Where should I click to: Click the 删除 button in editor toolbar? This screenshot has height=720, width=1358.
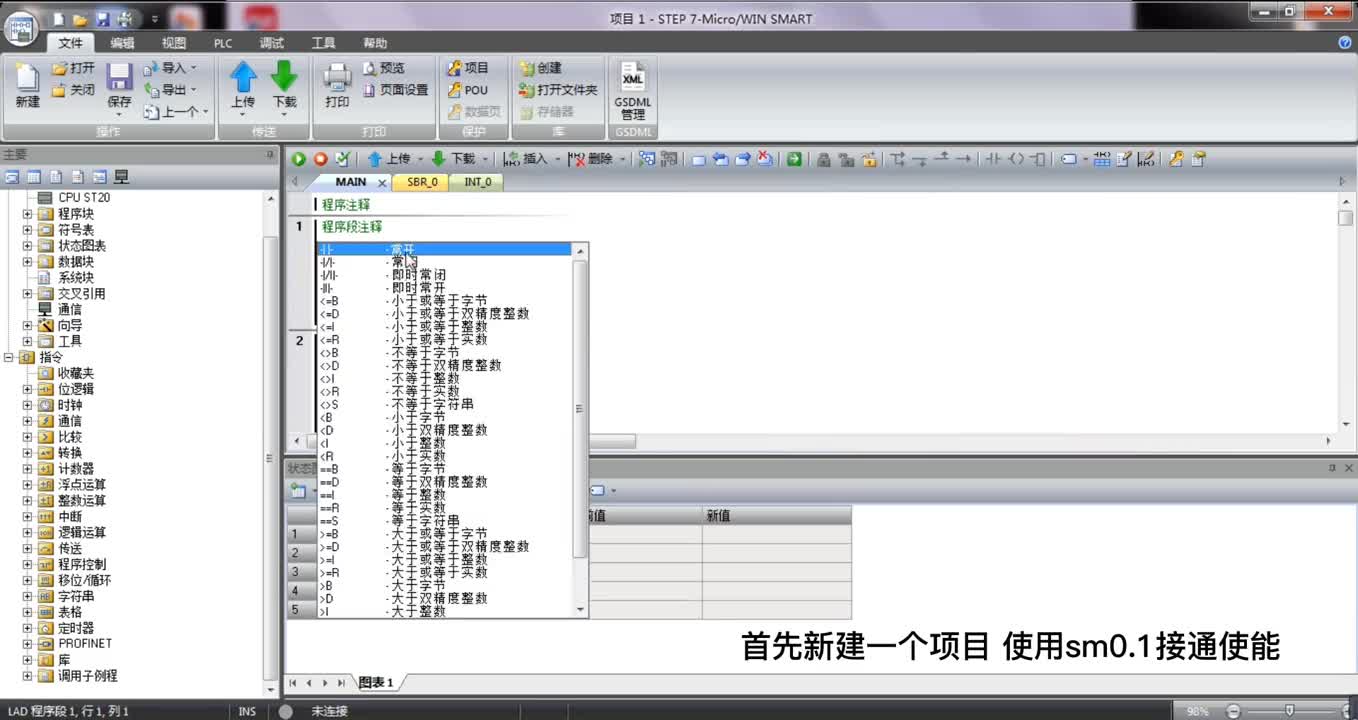click(x=591, y=159)
